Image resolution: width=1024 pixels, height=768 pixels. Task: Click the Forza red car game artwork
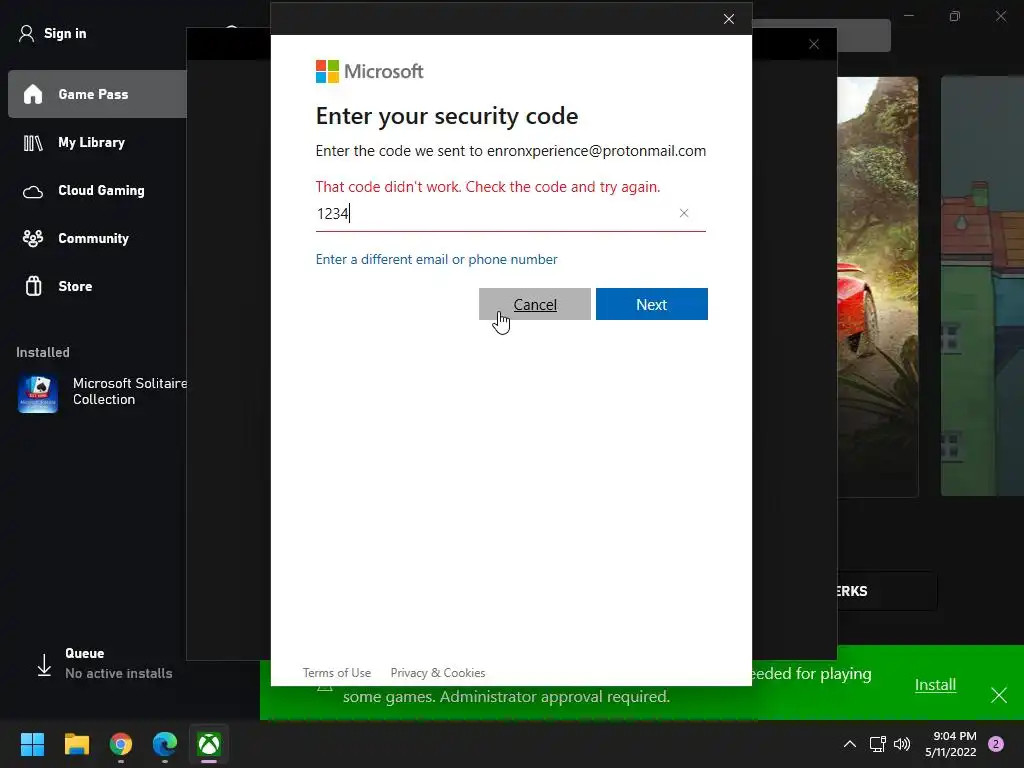(878, 287)
